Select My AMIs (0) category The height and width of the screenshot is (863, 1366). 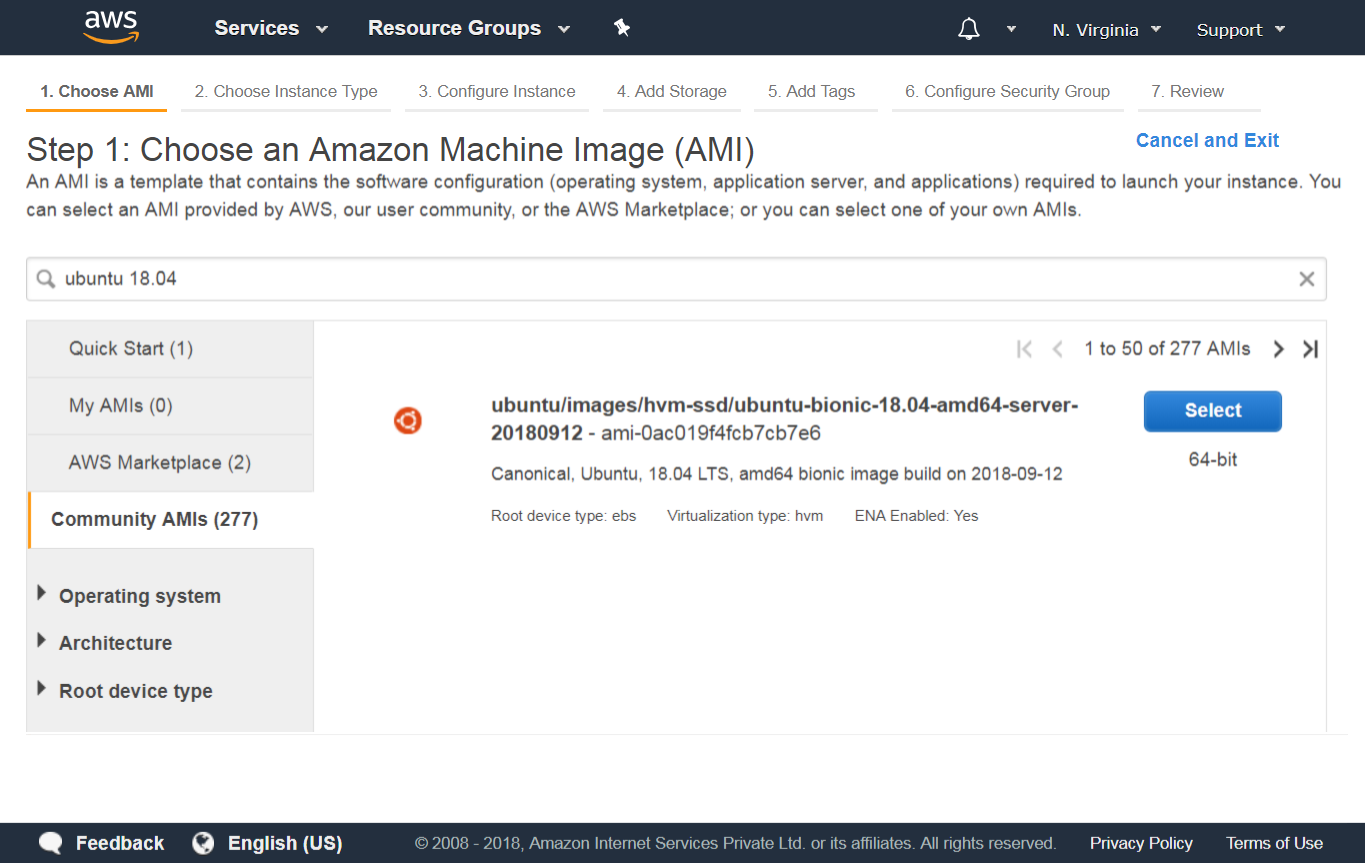(x=171, y=406)
